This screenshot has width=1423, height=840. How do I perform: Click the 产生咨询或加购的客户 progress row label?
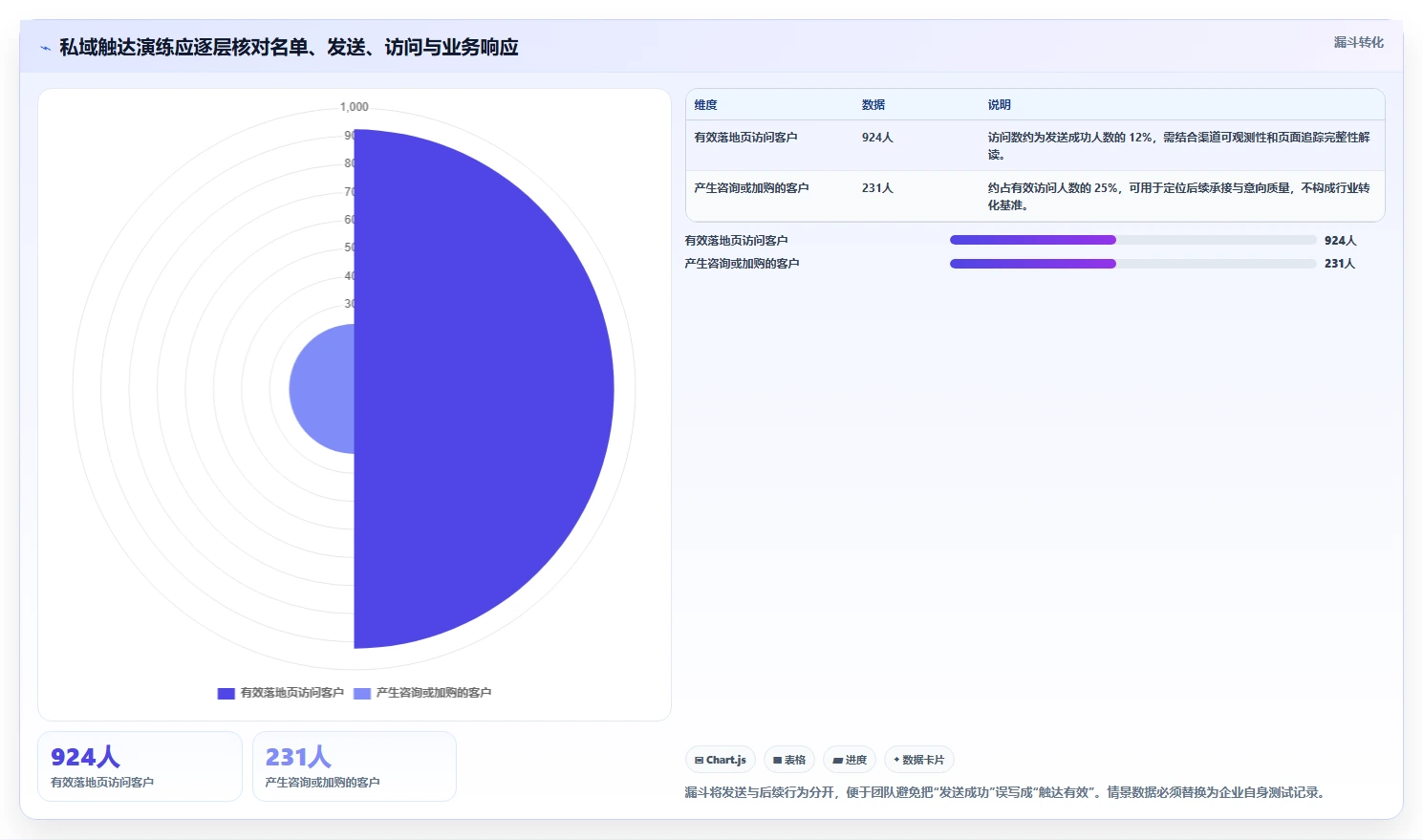click(x=742, y=264)
